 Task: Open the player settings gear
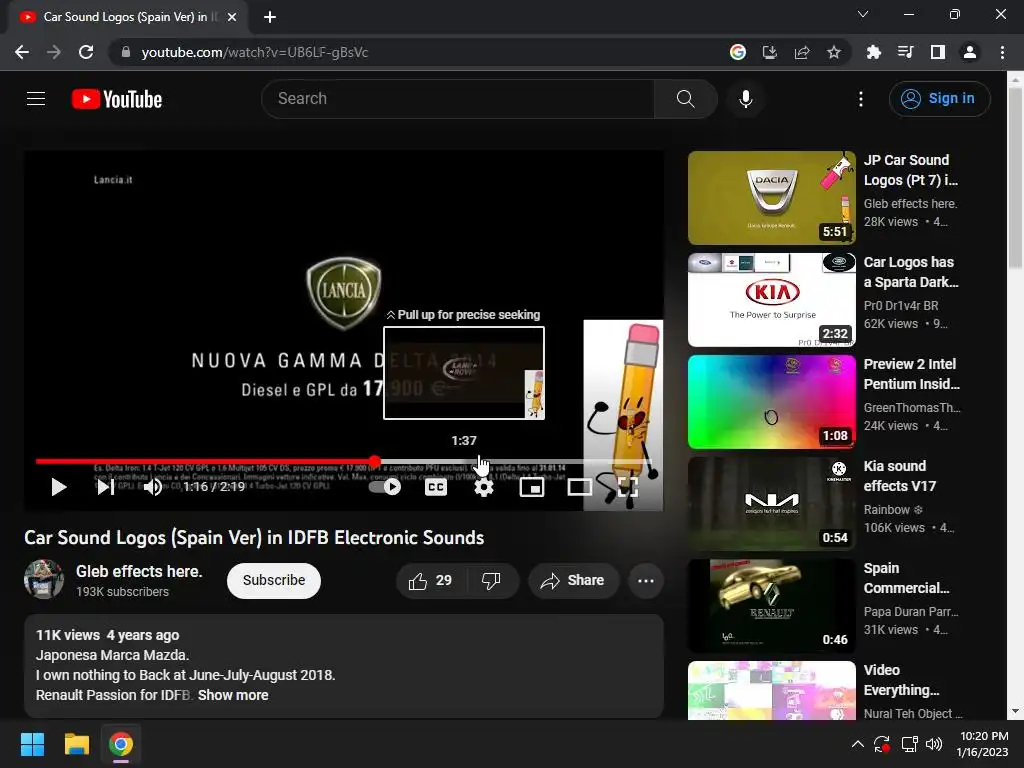pyautogui.click(x=483, y=487)
